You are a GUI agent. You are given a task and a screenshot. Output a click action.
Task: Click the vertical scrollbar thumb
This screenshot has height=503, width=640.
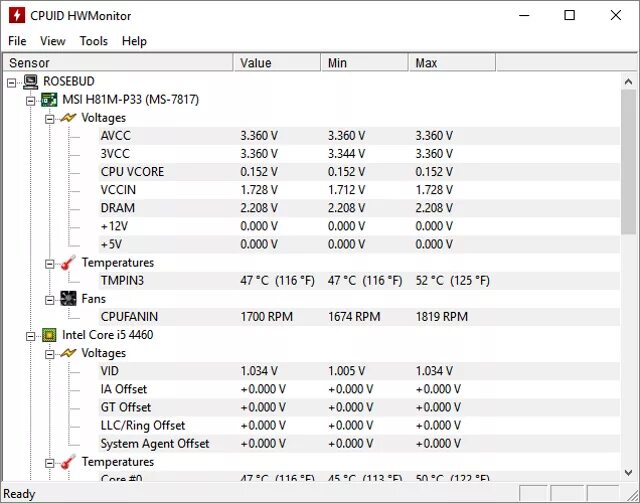(x=629, y=162)
